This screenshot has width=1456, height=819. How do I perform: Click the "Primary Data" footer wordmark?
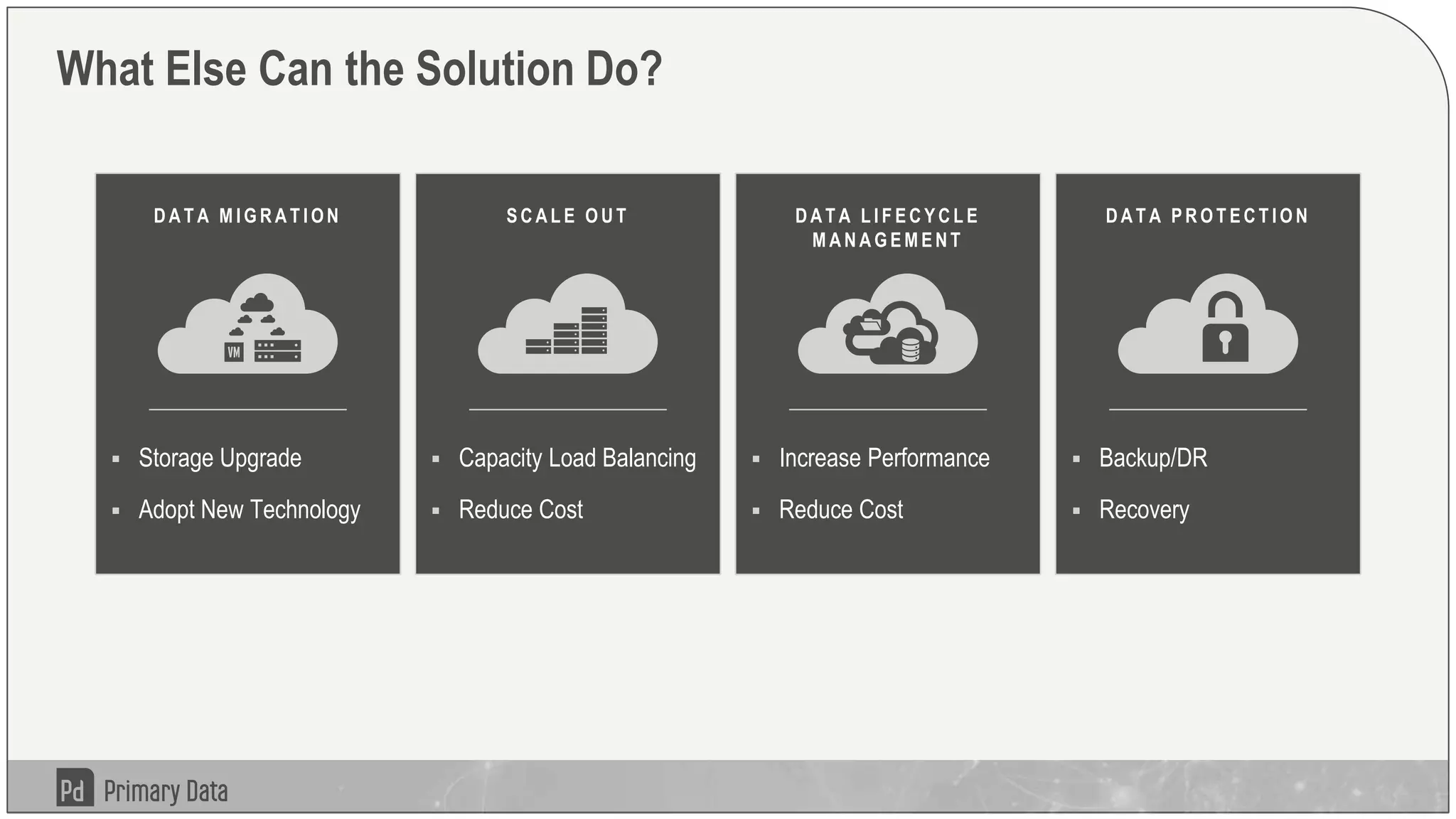166,791
